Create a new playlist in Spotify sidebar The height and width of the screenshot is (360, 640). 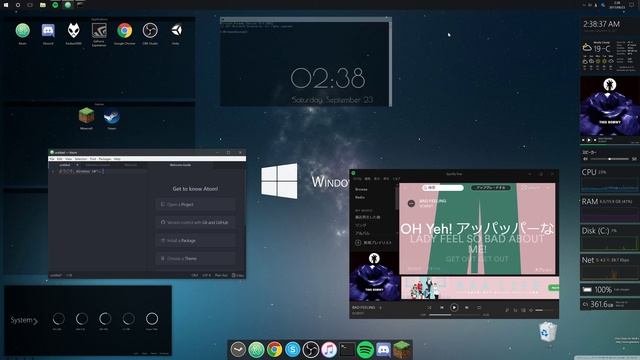pyautogui.click(x=373, y=242)
